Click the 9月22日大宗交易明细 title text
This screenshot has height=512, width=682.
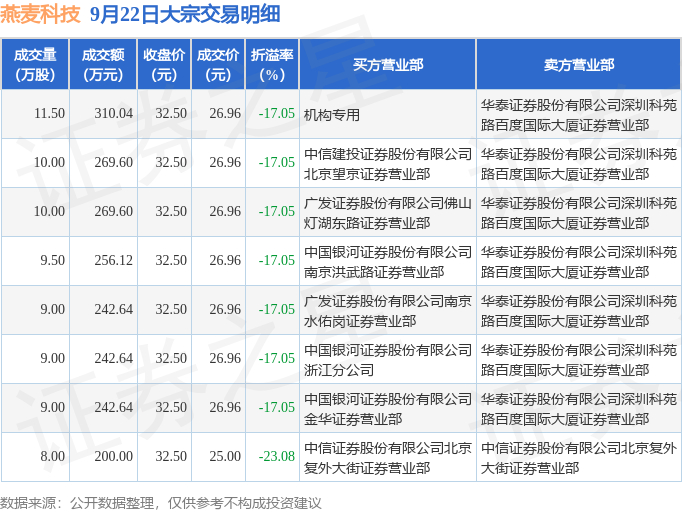coord(185,14)
